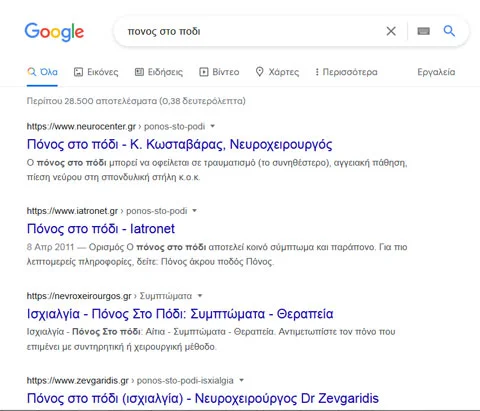Click the snippet starting 'Ισχιαλγία - Πόνος Στο πόδι: Αίτια'
The image size is (480, 411).
click(211, 339)
